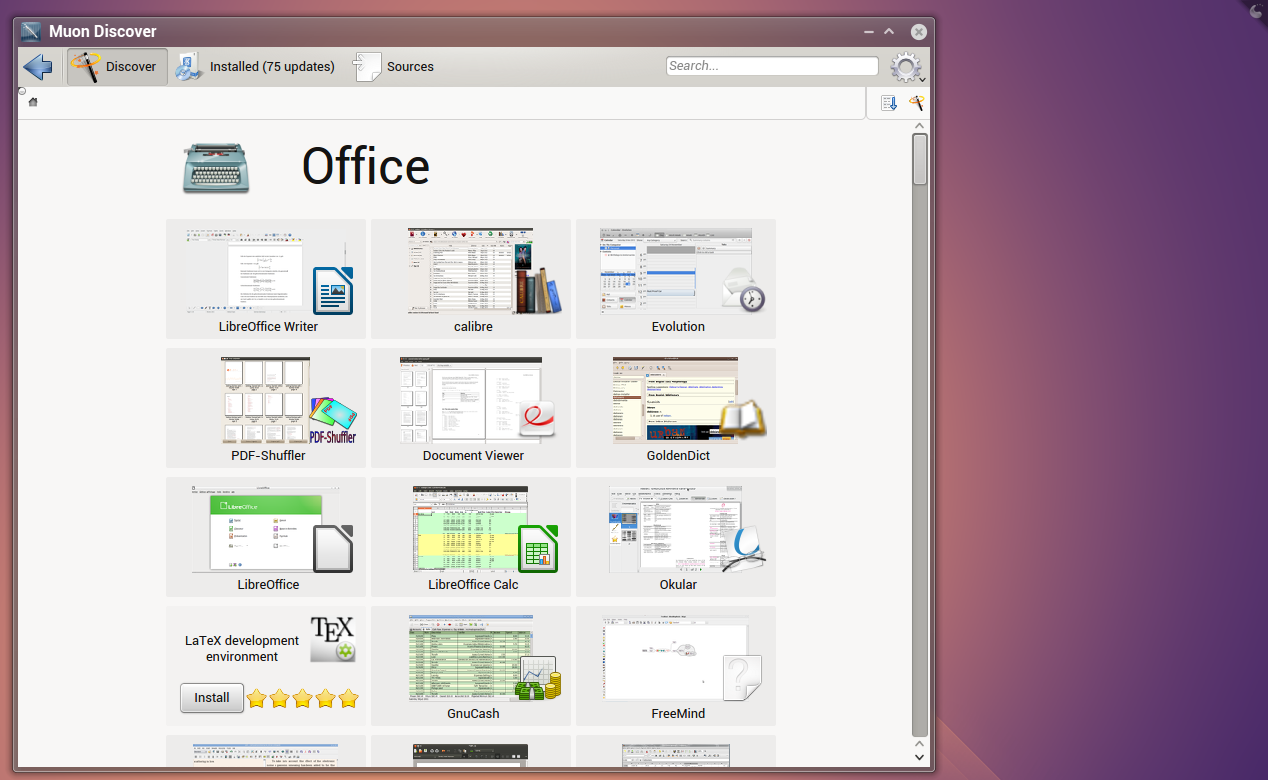Open Installed (75 updates) tab
This screenshot has width=1268, height=780.
[x=255, y=67]
